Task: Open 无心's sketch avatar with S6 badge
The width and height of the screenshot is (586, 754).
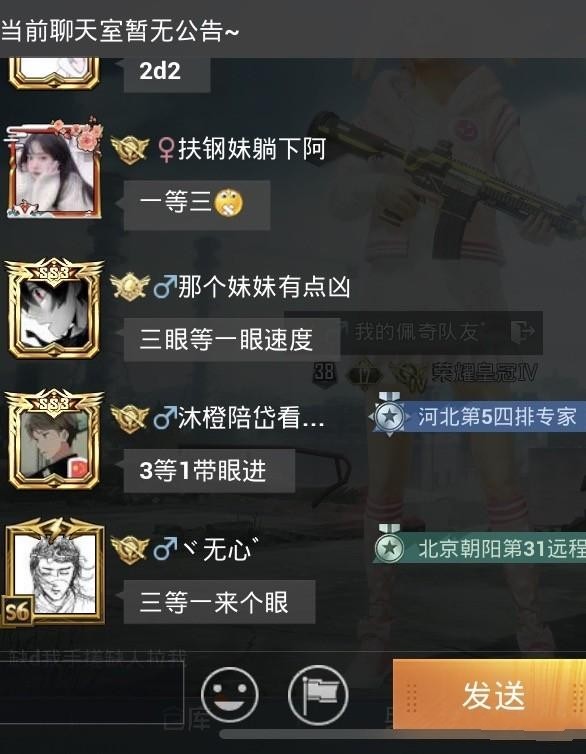Action: 53,572
